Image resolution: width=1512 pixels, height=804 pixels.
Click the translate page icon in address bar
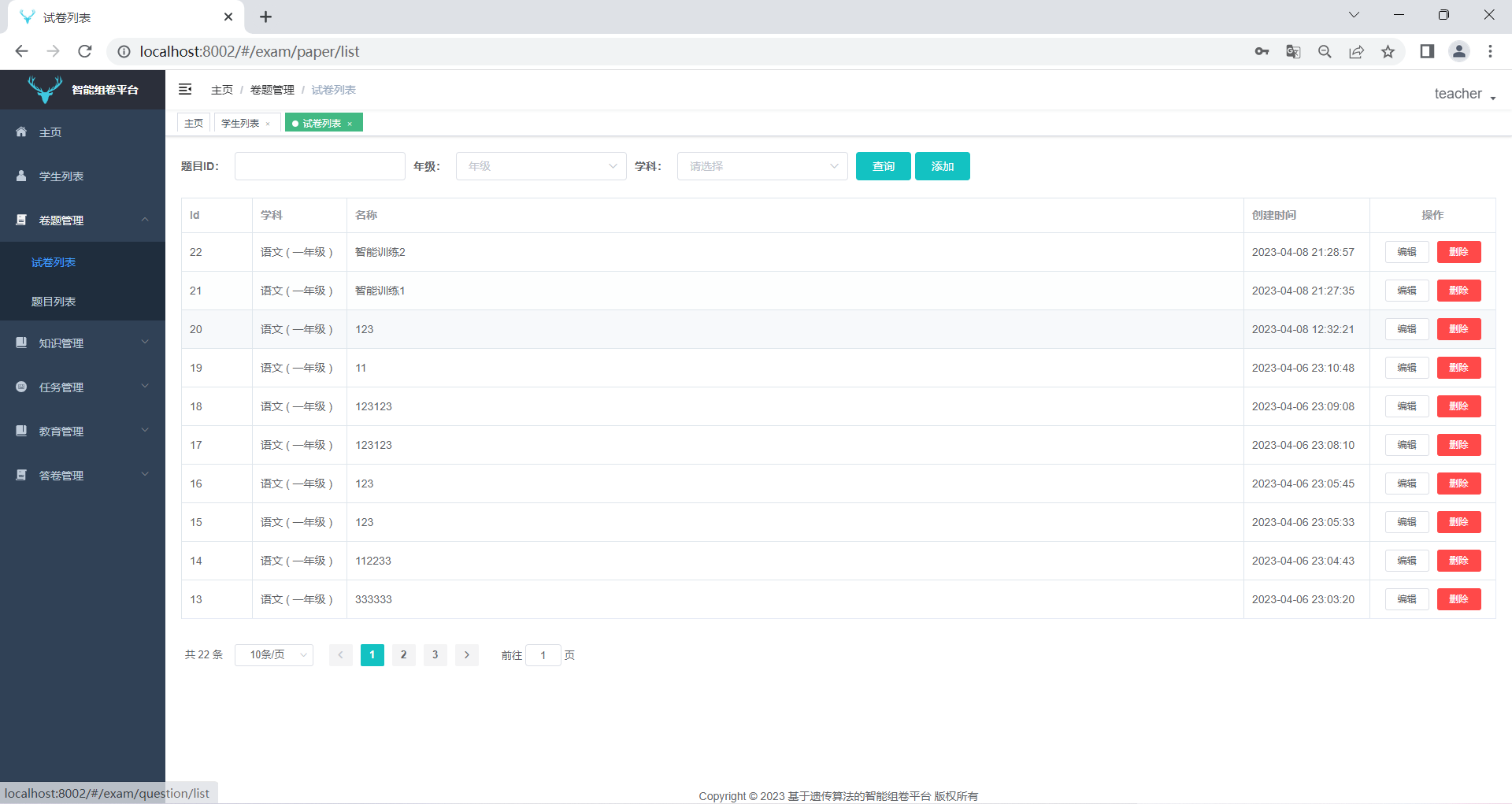[x=1293, y=51]
